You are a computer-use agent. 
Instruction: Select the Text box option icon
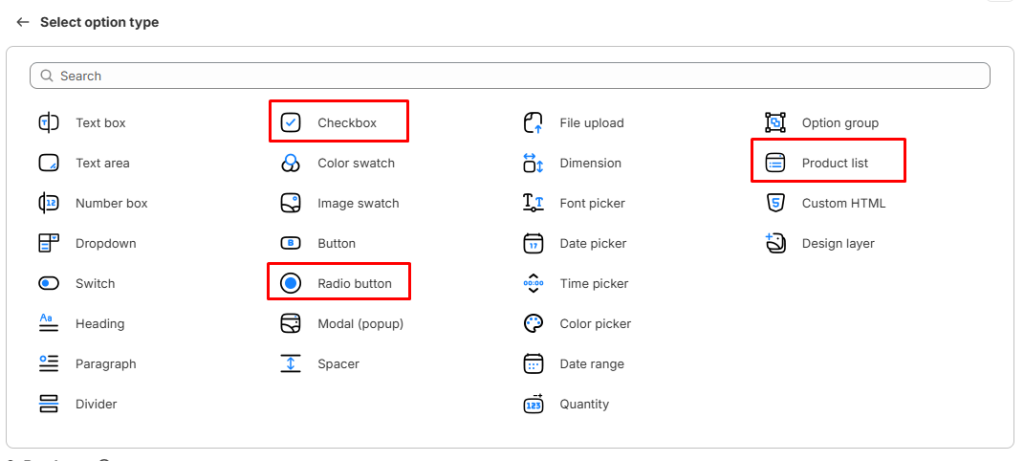tap(48, 123)
